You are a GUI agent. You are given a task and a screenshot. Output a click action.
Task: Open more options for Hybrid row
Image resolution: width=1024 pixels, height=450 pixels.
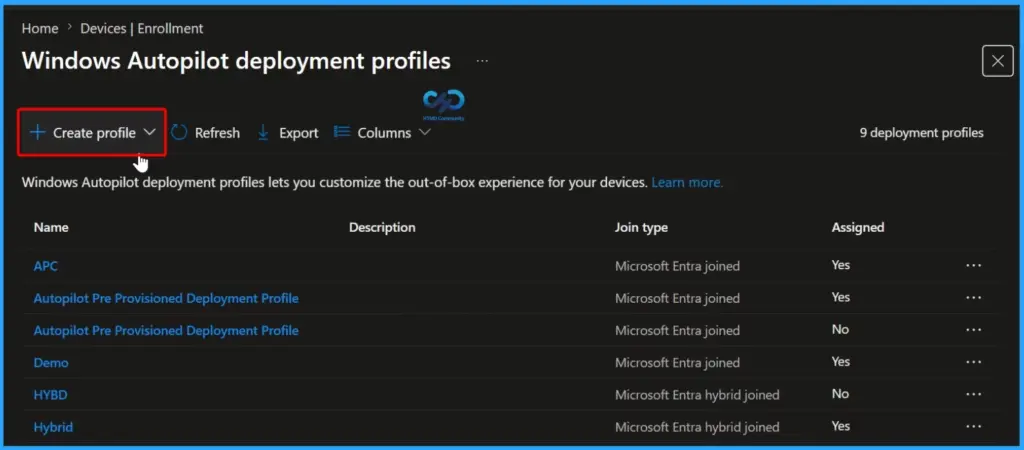(973, 426)
